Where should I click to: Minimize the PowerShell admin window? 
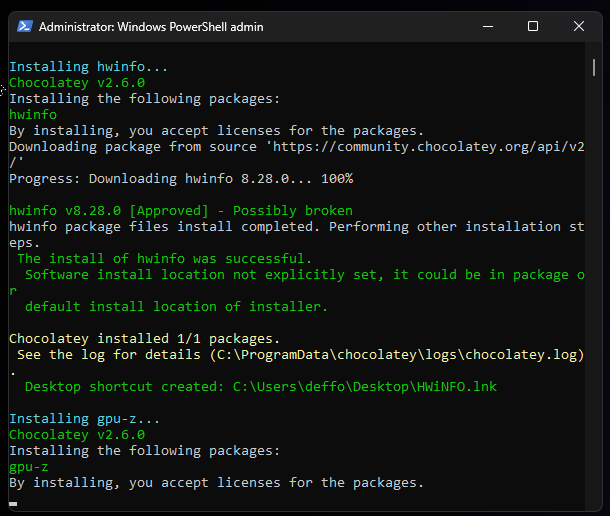coord(488,26)
